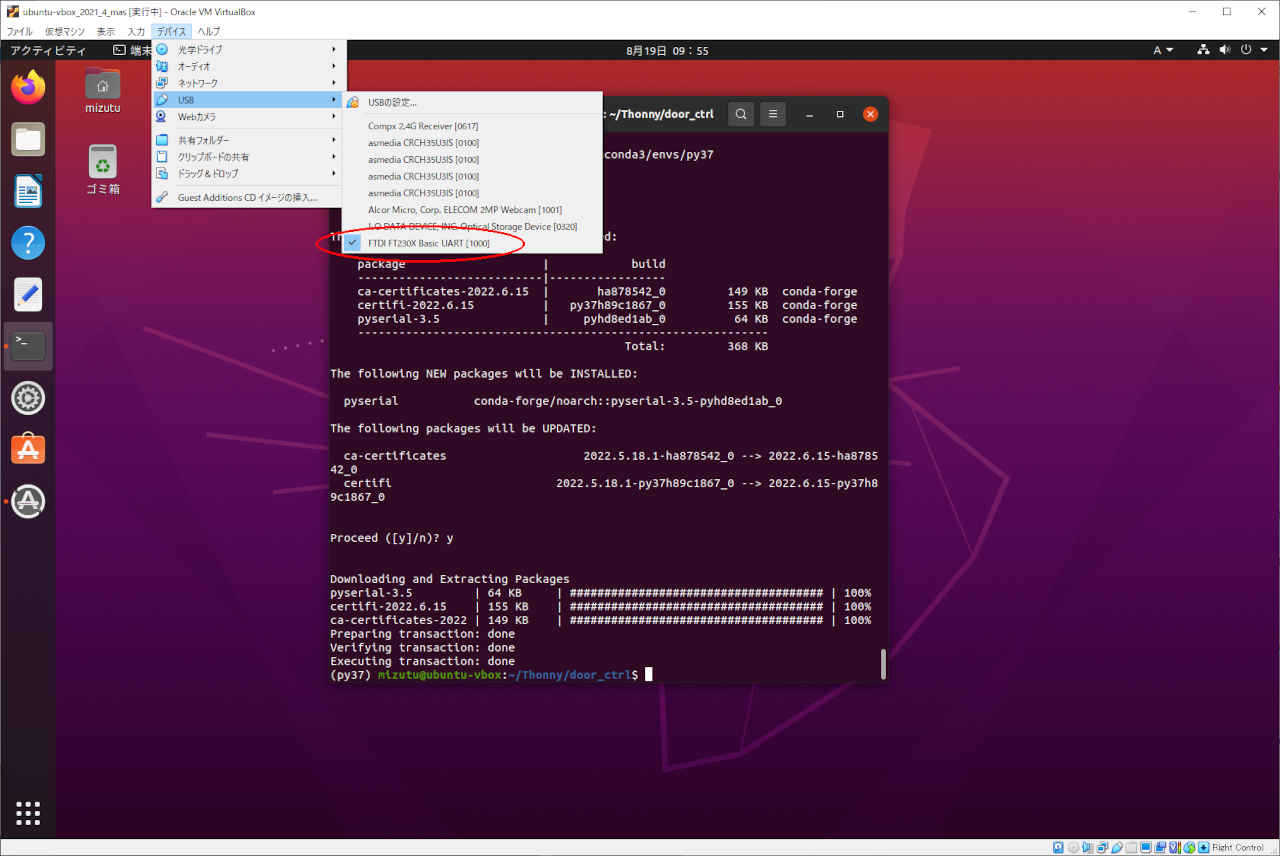This screenshot has width=1280, height=856.
Task: Open the 仮想マシン menu
Action: pos(65,32)
